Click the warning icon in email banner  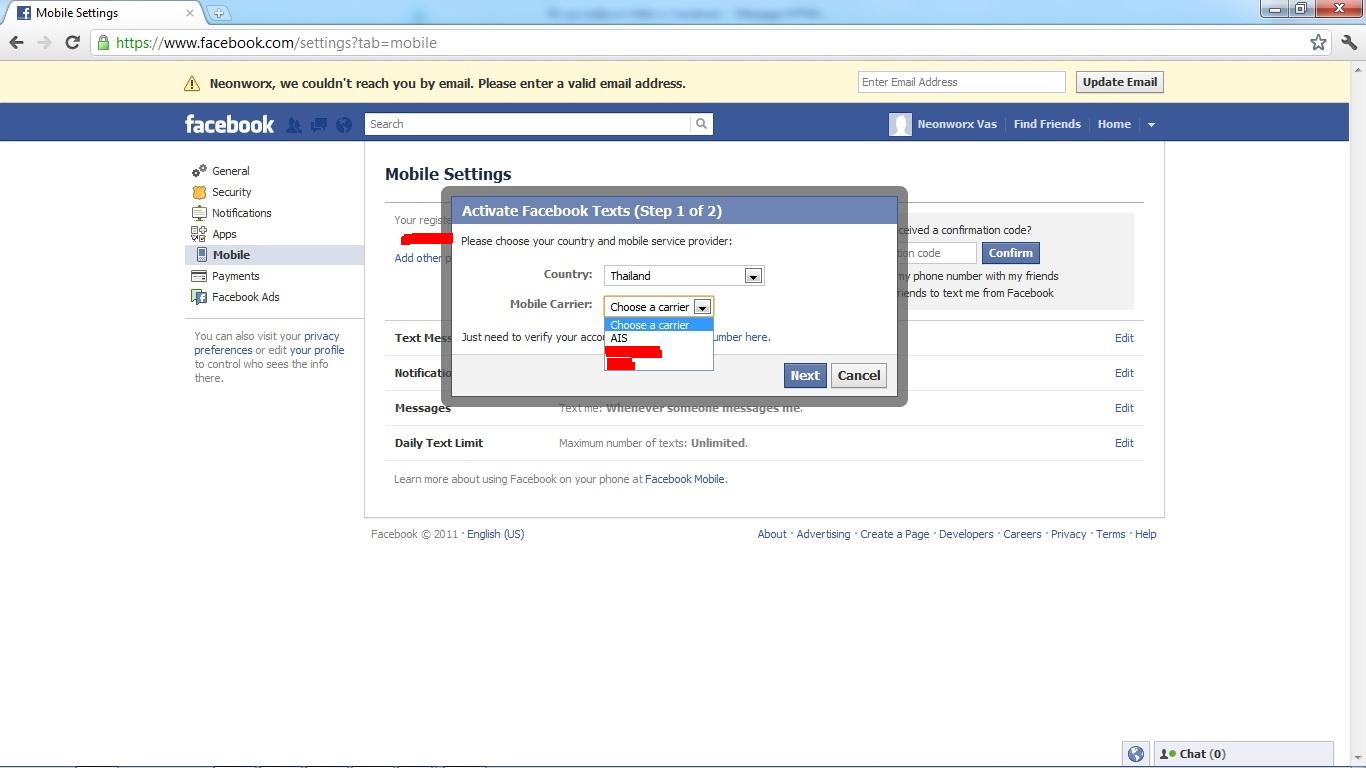pyautogui.click(x=192, y=84)
